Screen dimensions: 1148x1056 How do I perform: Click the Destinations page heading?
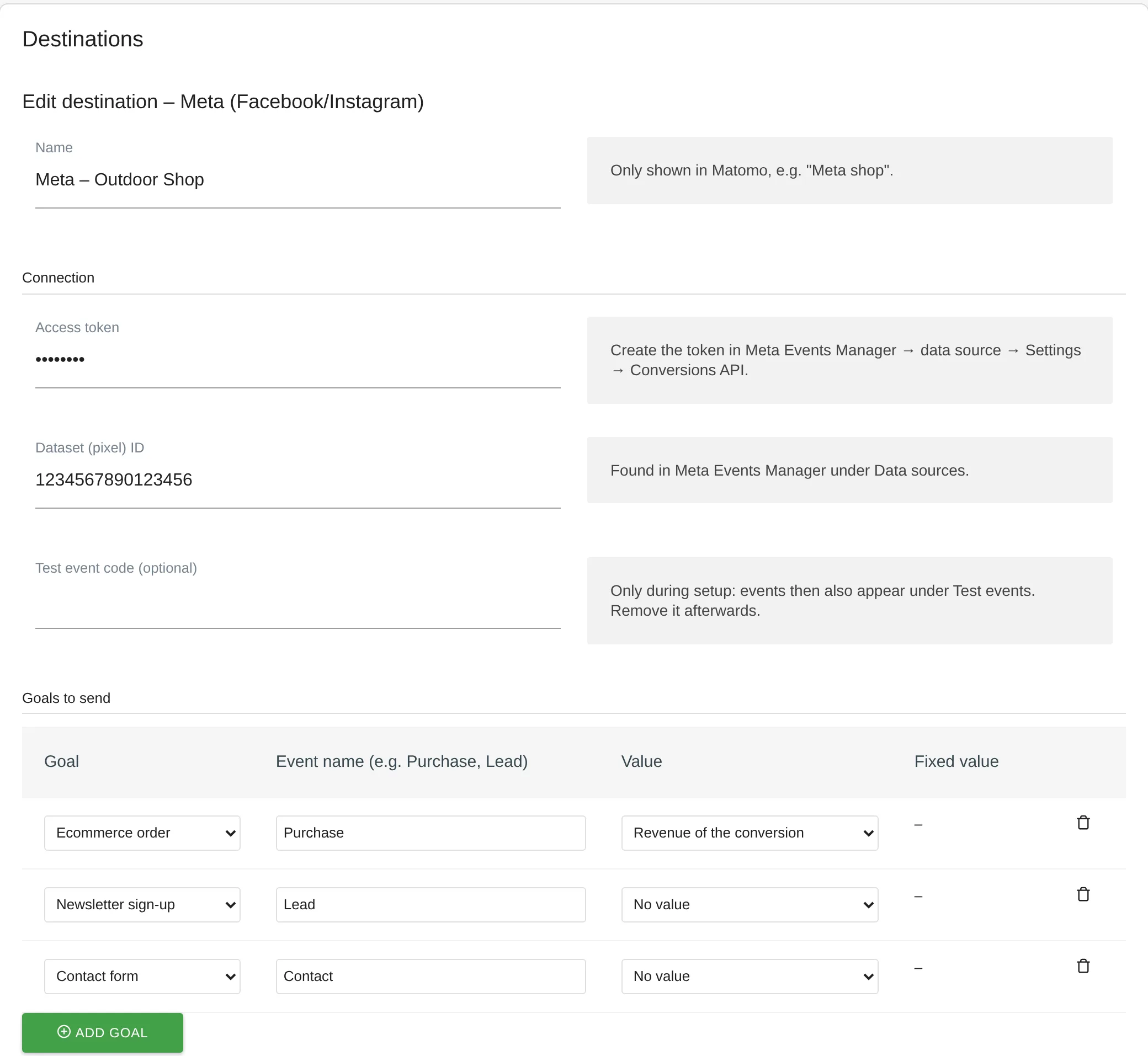point(82,39)
